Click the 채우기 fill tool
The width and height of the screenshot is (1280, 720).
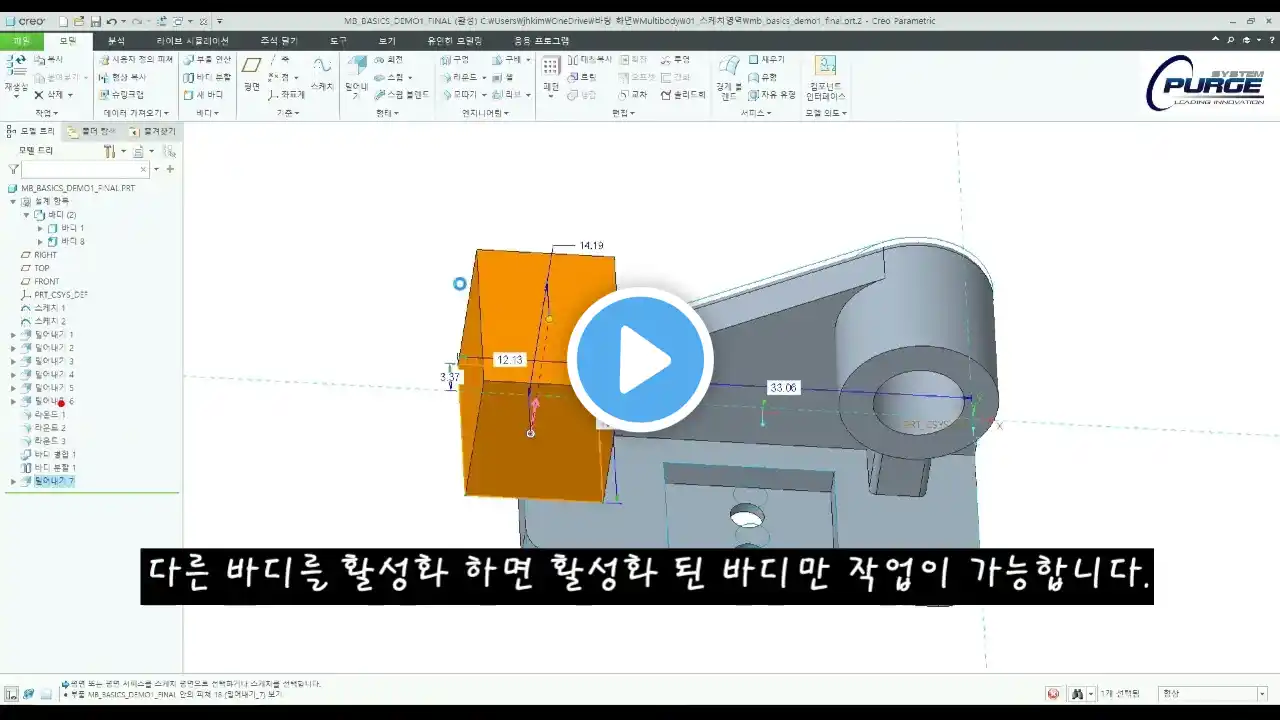(767, 60)
